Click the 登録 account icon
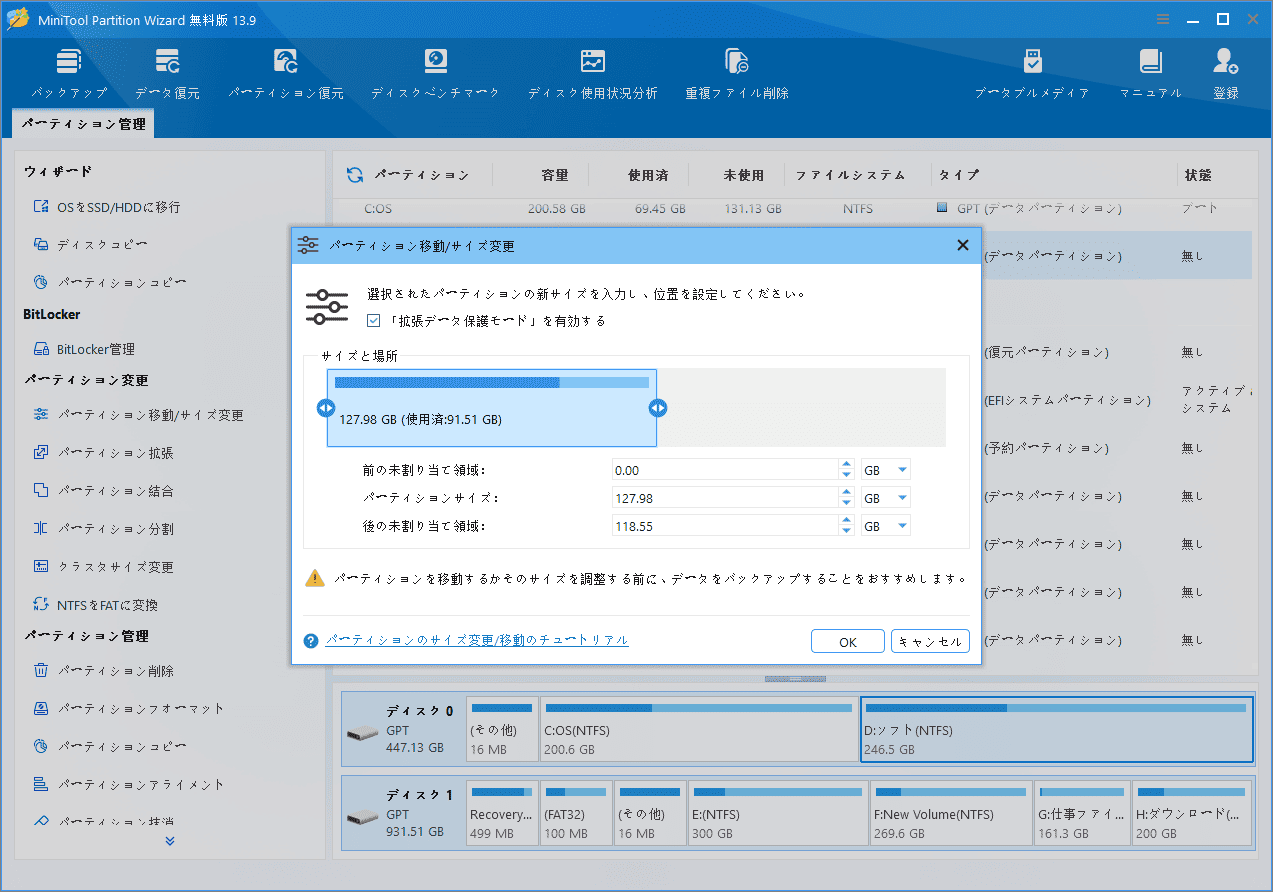This screenshot has height=892, width=1273. (1226, 73)
